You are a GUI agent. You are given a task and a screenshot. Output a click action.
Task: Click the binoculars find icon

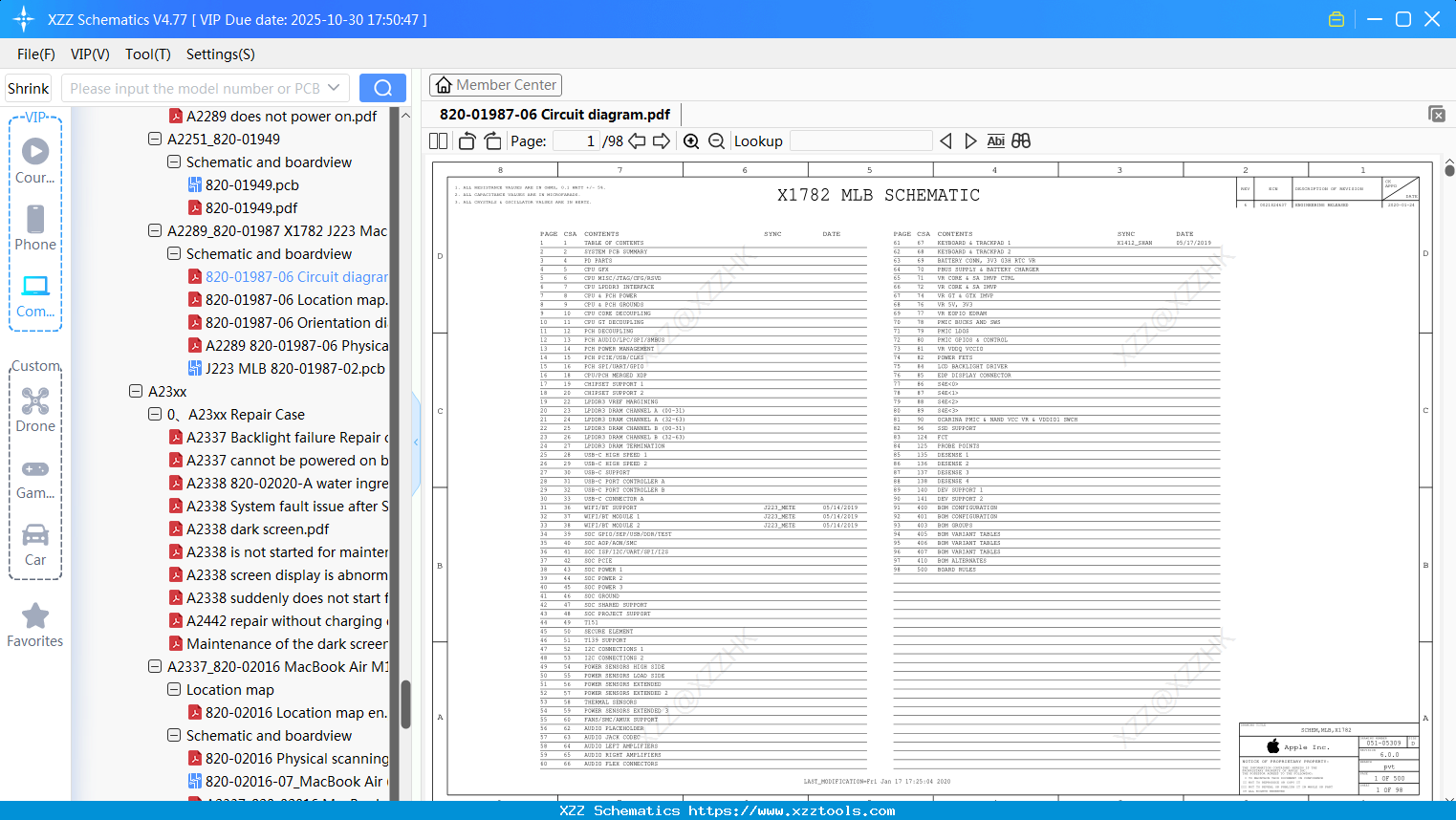click(x=1021, y=141)
